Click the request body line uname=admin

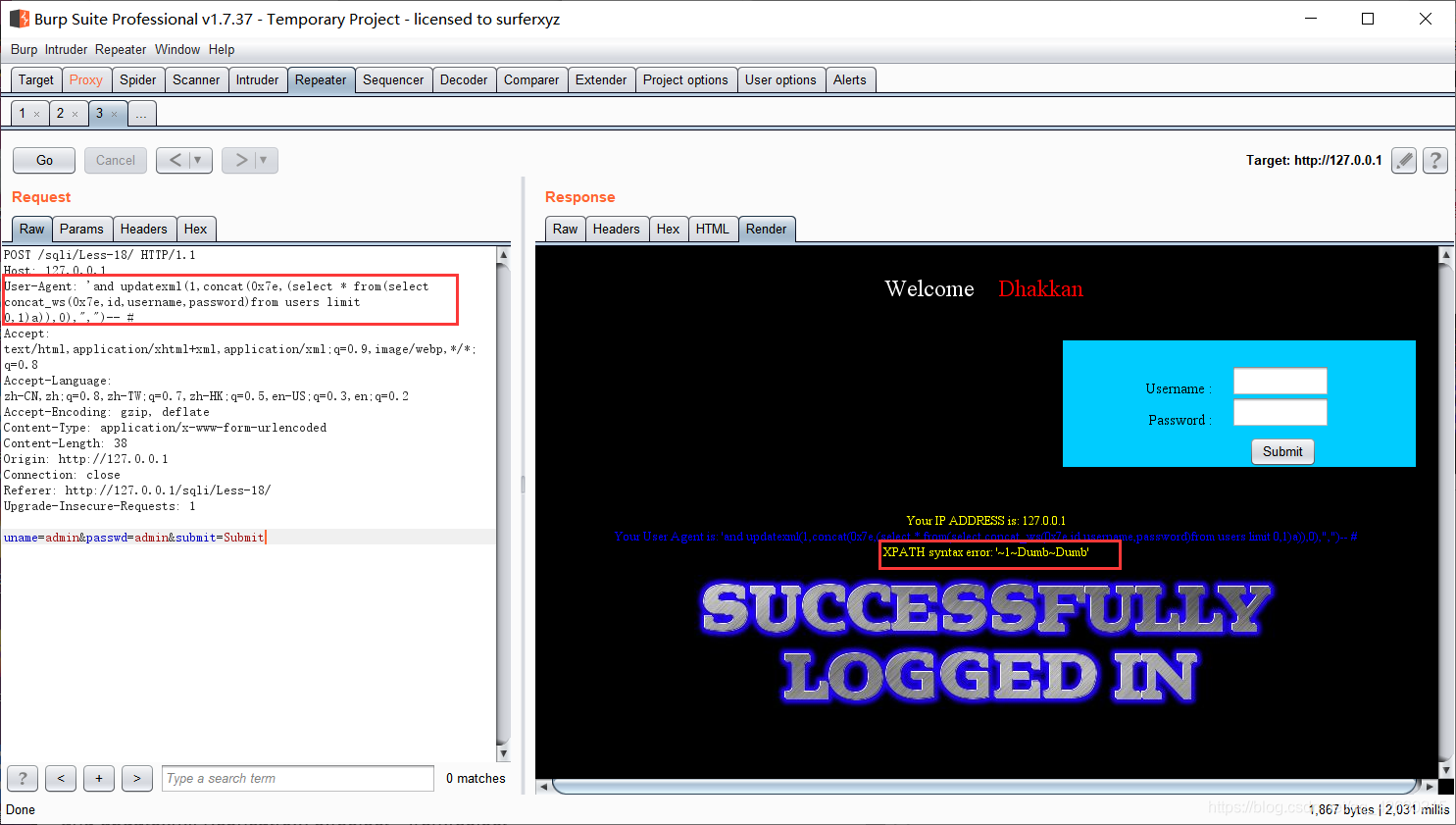tap(134, 538)
